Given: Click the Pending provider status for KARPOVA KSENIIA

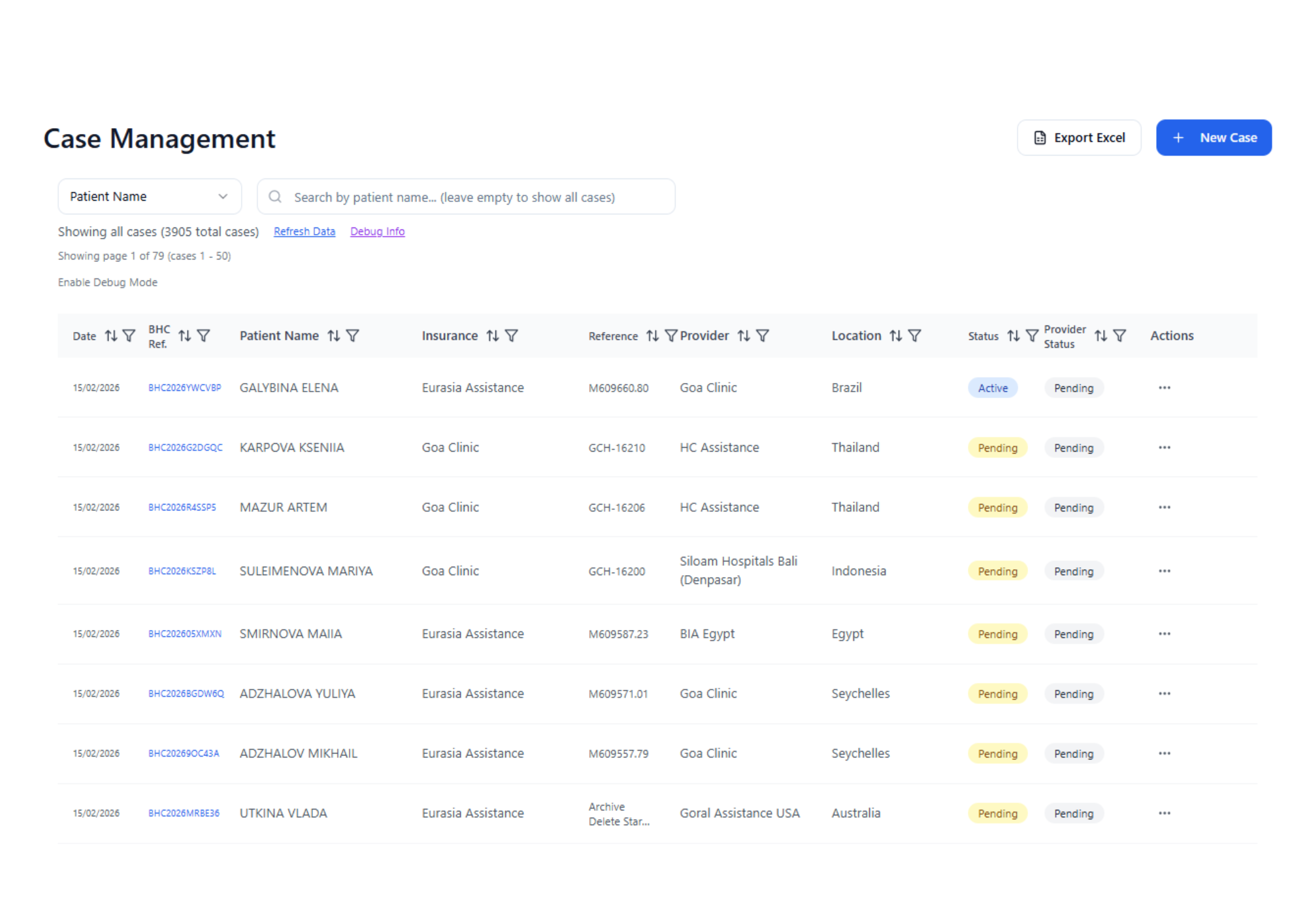Looking at the screenshot, I should point(1074,447).
